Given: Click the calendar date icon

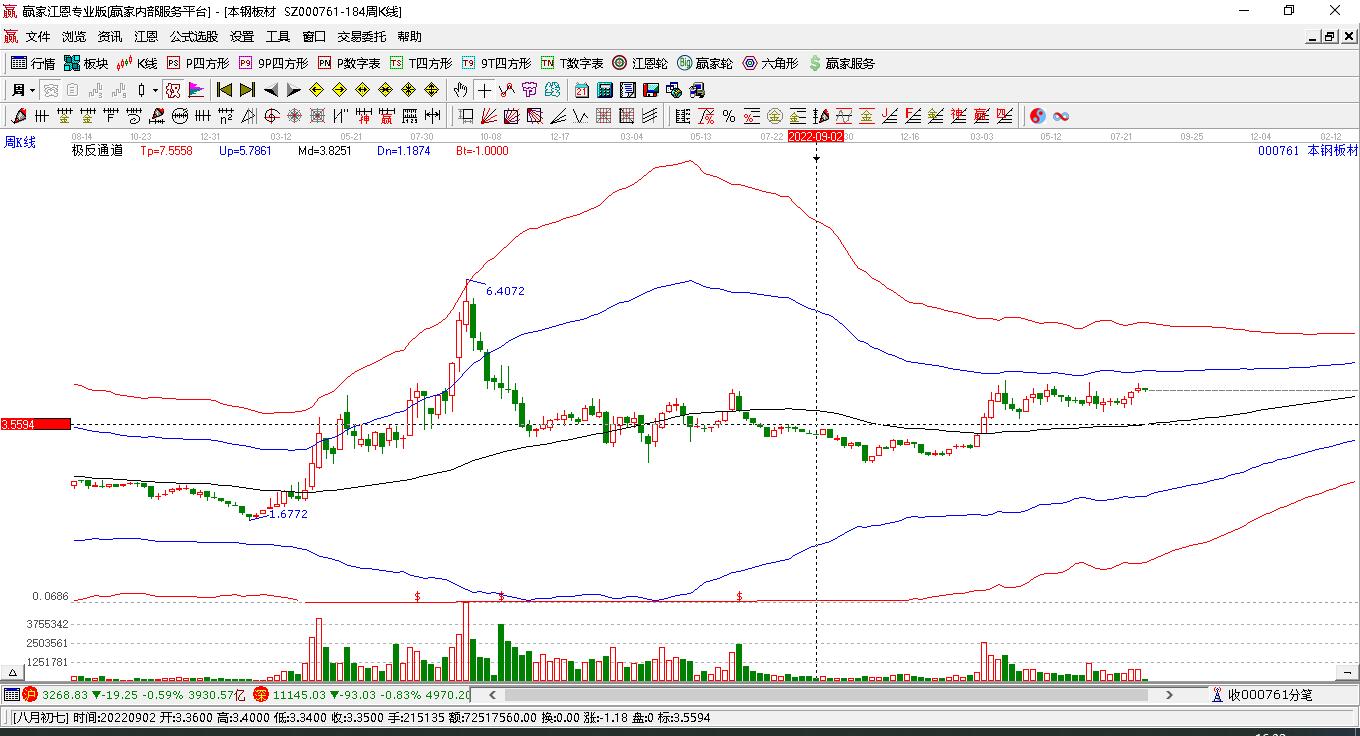Looking at the screenshot, I should (x=582, y=90).
